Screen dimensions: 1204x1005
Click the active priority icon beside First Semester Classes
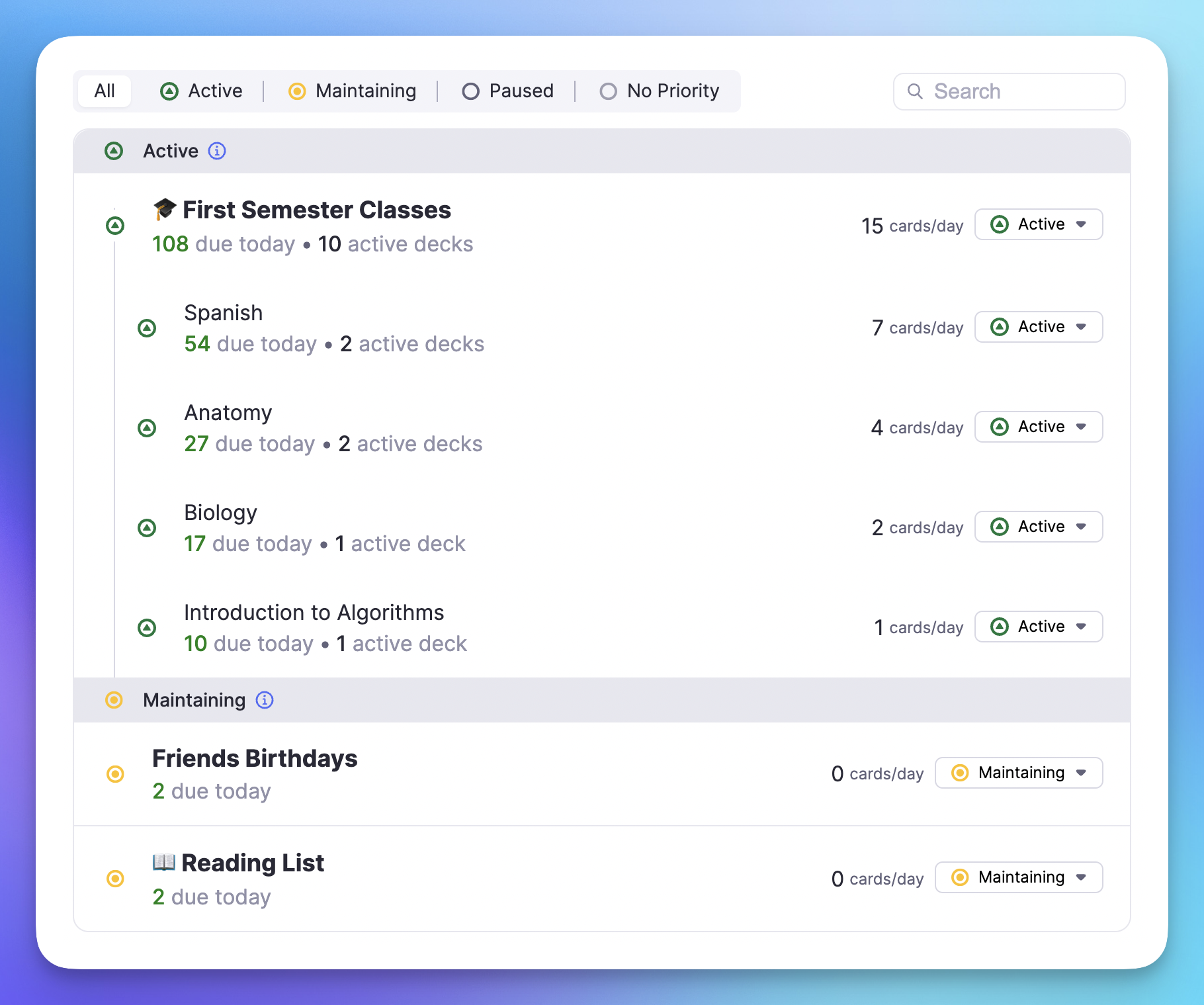click(115, 225)
